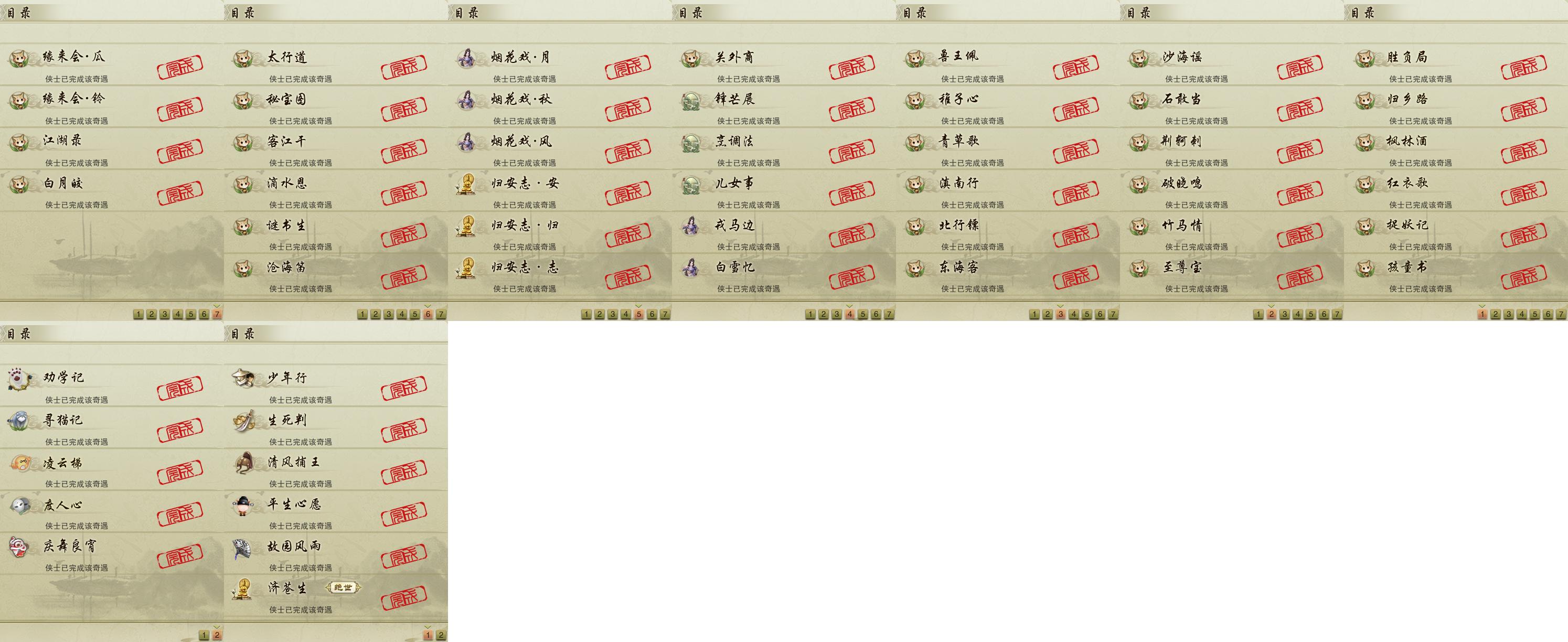Click the 绝世 badge next to 济苍生

pyautogui.click(x=343, y=587)
